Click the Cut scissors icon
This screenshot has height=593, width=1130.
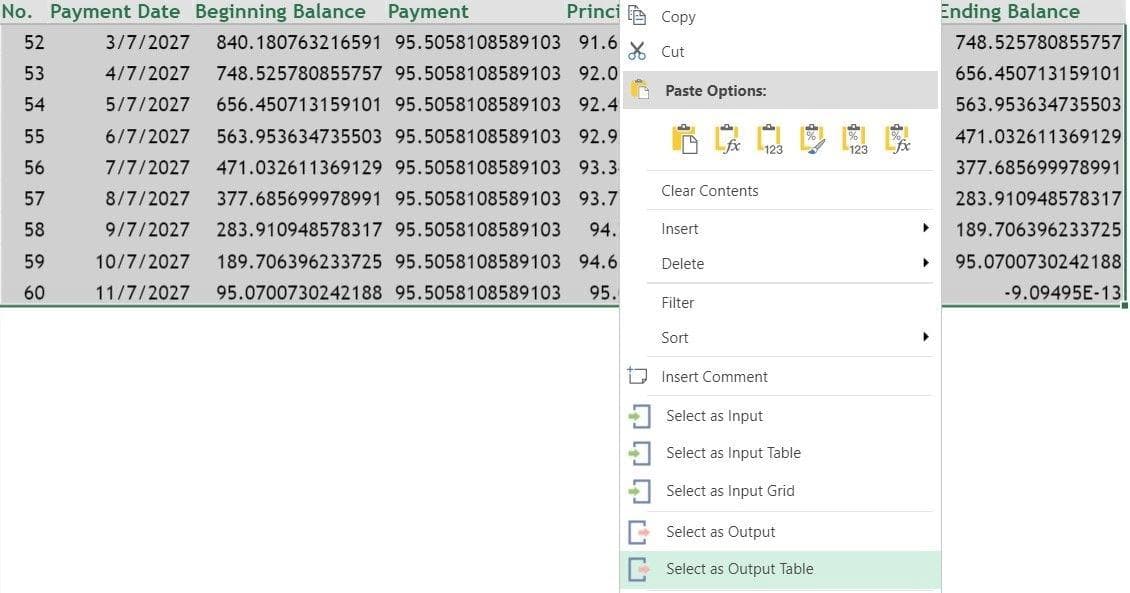click(x=637, y=51)
